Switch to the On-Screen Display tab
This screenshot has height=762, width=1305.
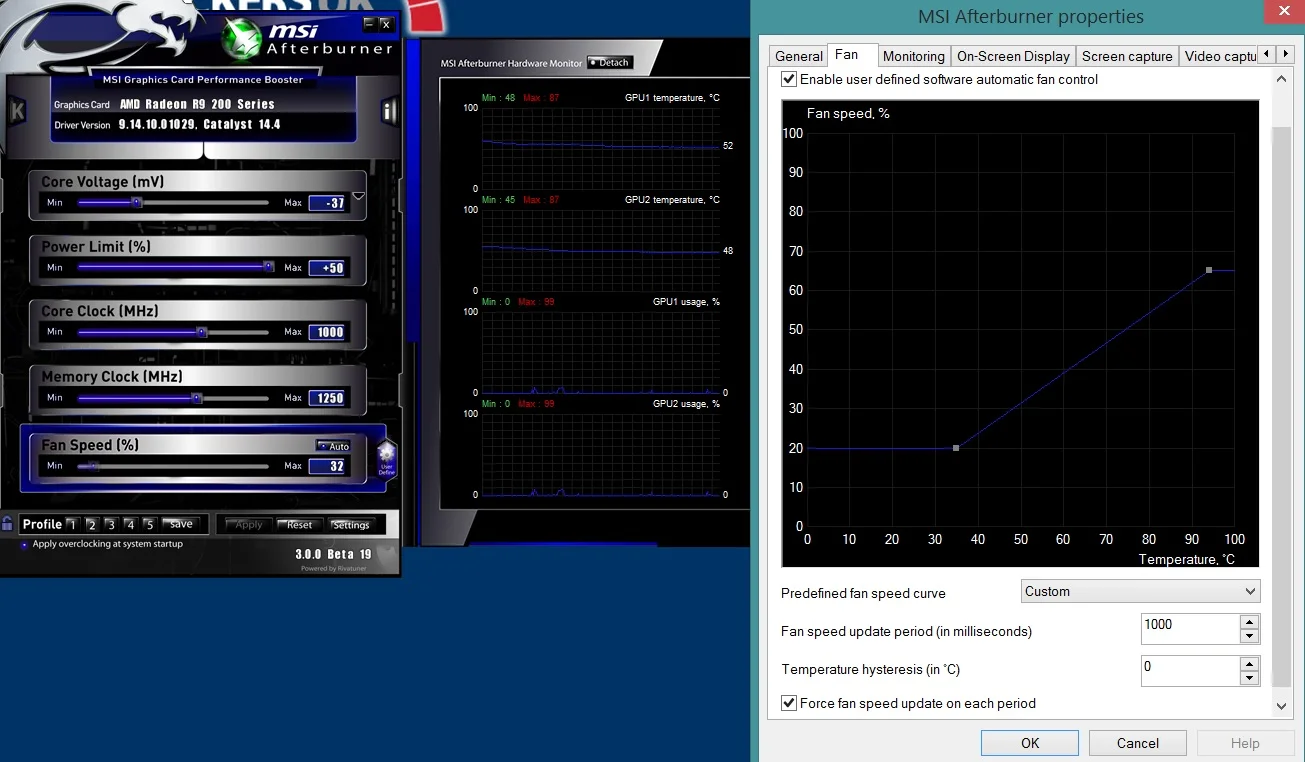coord(1013,56)
